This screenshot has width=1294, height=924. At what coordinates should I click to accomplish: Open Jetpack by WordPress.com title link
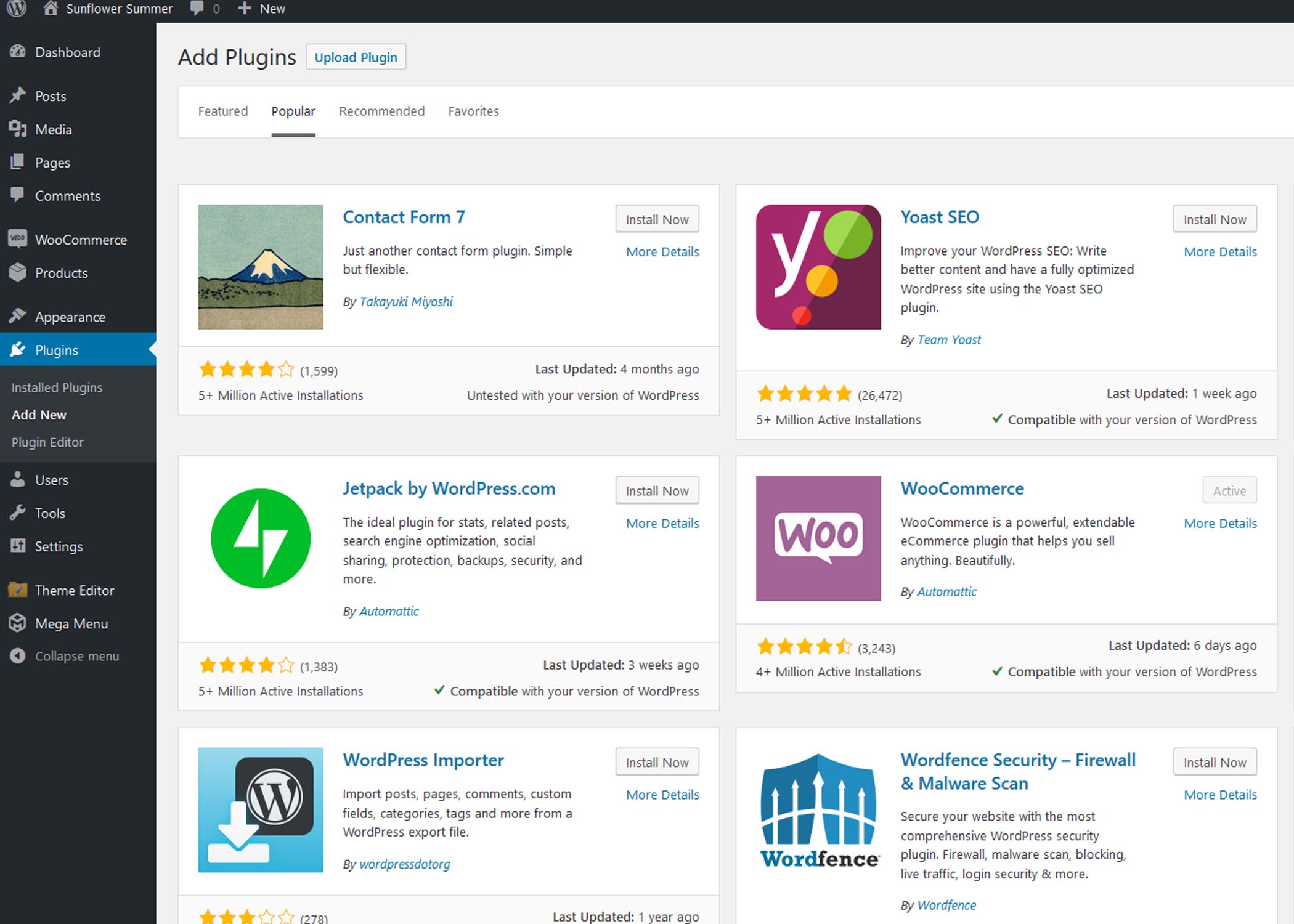(x=449, y=488)
